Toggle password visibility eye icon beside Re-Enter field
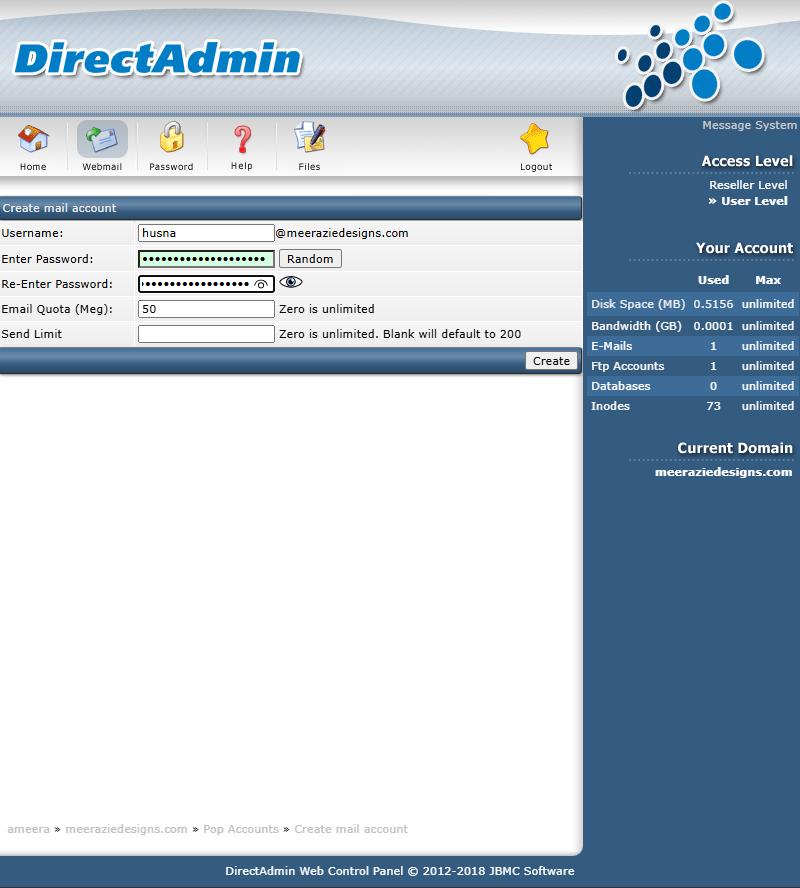This screenshot has width=800, height=888. point(291,282)
